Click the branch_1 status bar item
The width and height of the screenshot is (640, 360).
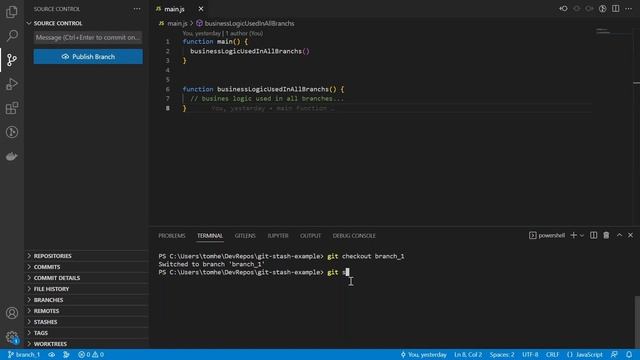click(x=24, y=355)
